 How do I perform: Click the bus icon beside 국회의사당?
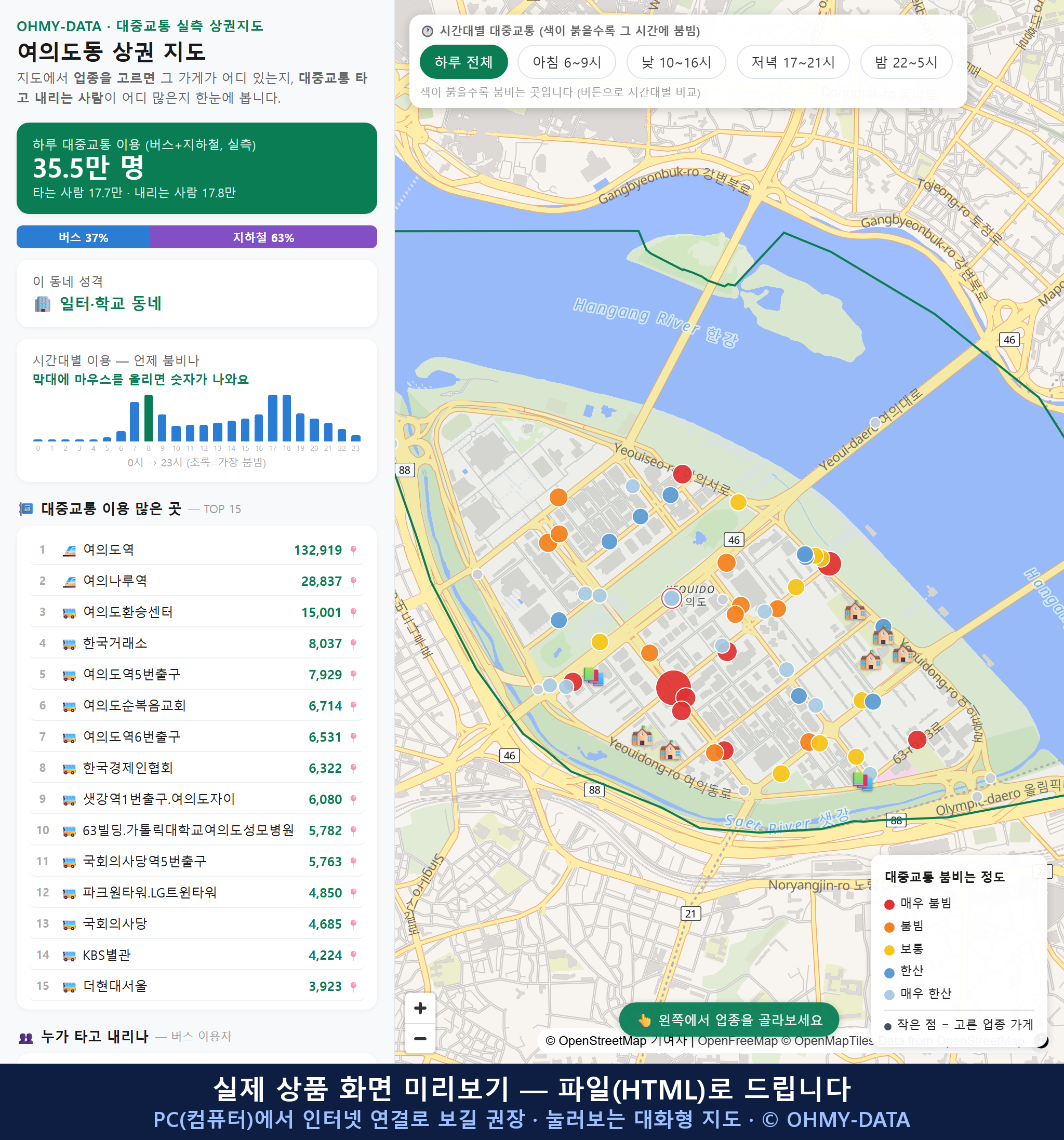(69, 924)
